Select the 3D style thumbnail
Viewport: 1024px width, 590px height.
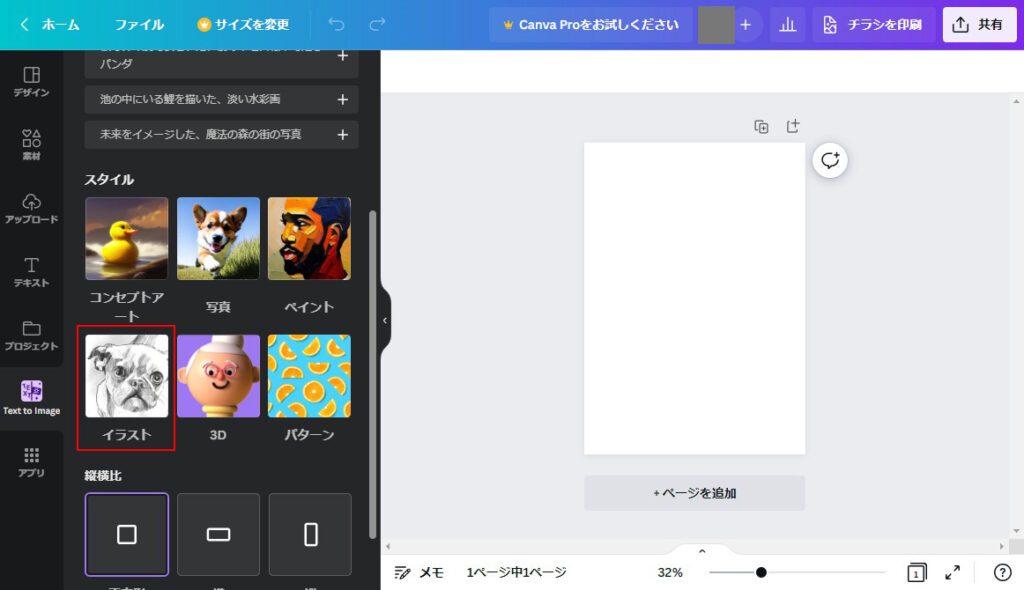[x=218, y=376]
